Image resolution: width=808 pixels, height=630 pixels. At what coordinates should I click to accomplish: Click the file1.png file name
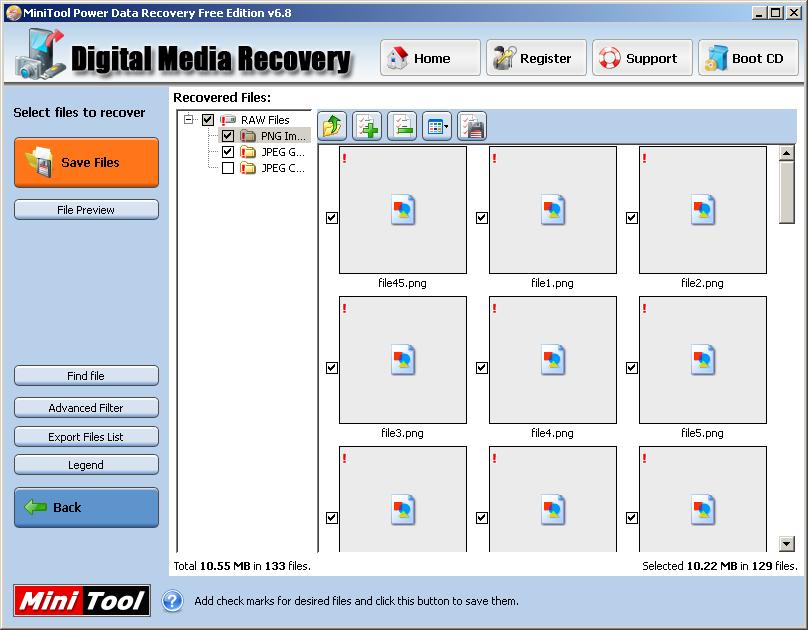(x=552, y=283)
